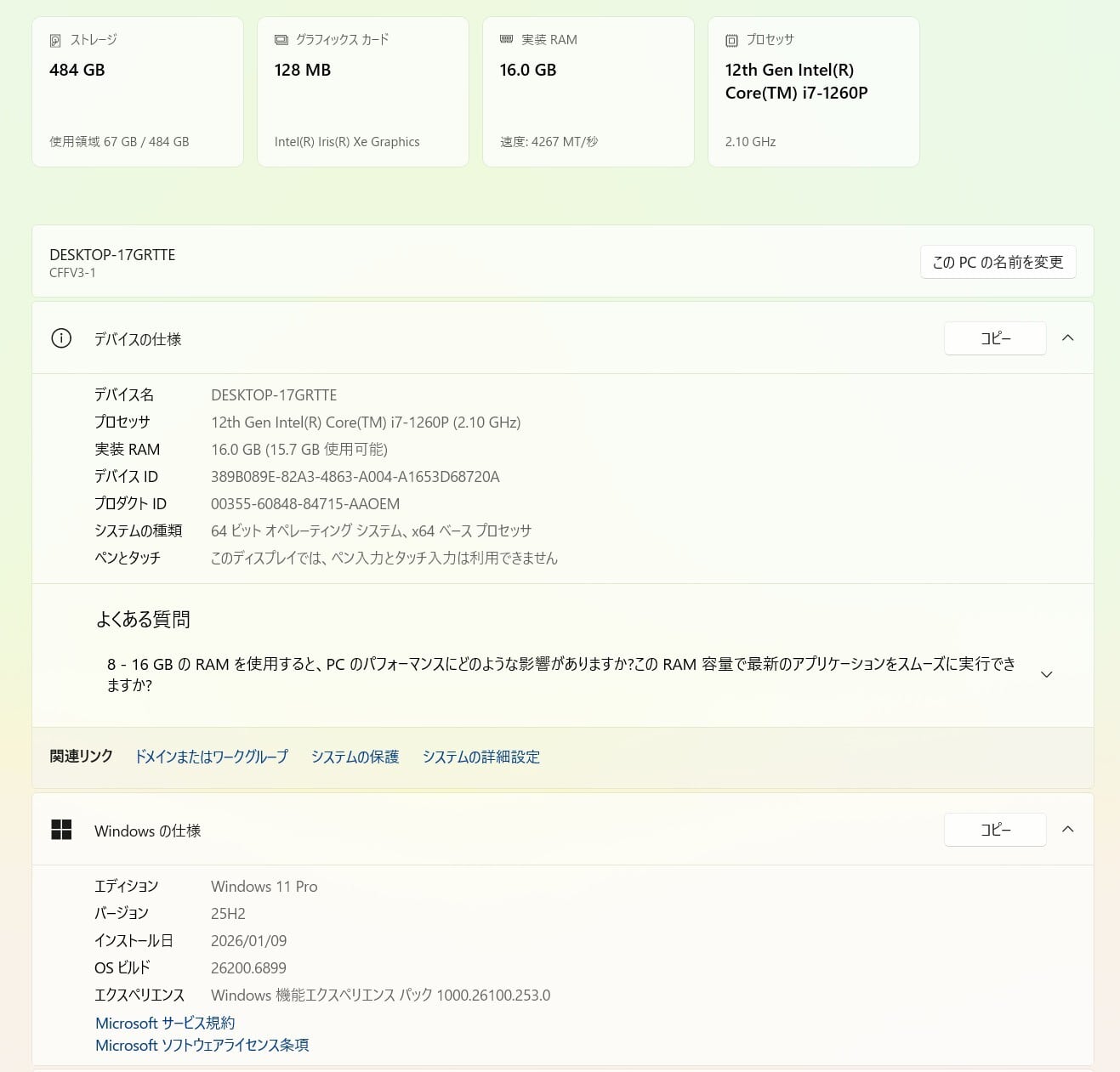Viewport: 1120px width, 1072px height.
Task: Click the processor chip icon
Action: point(731,40)
